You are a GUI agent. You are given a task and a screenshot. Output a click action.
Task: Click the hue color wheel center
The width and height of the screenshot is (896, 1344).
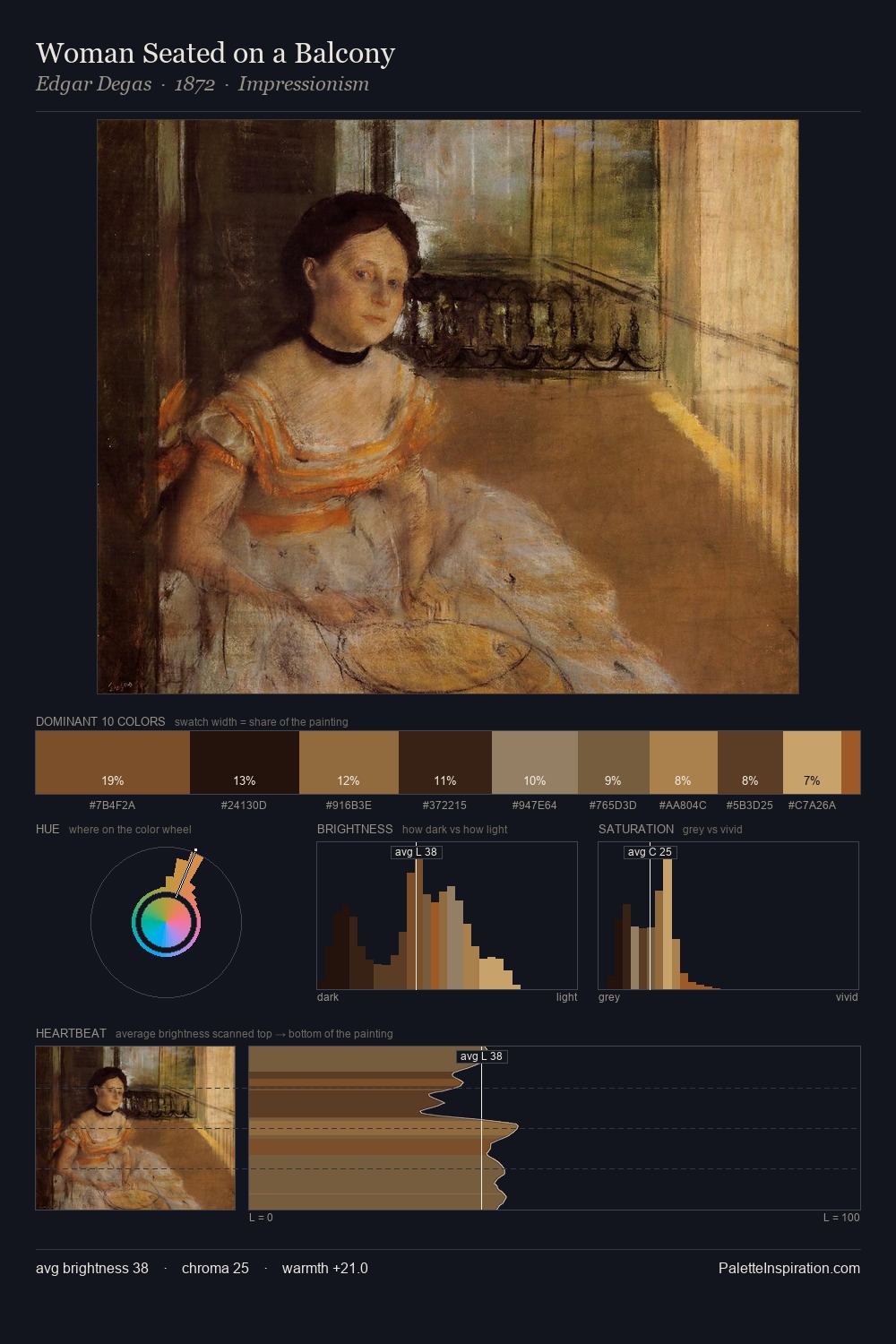166,921
